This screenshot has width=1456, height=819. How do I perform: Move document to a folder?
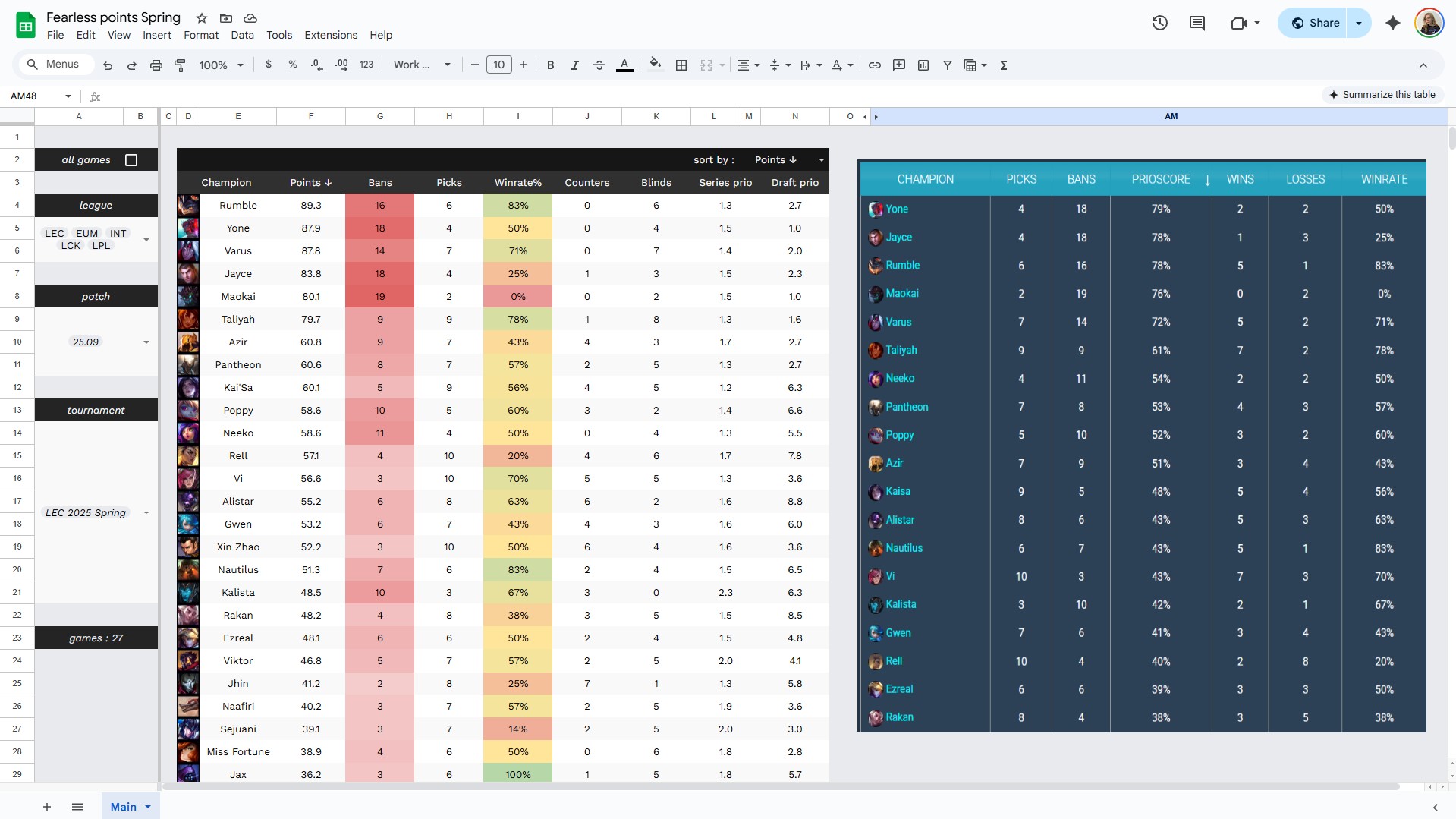[226, 17]
